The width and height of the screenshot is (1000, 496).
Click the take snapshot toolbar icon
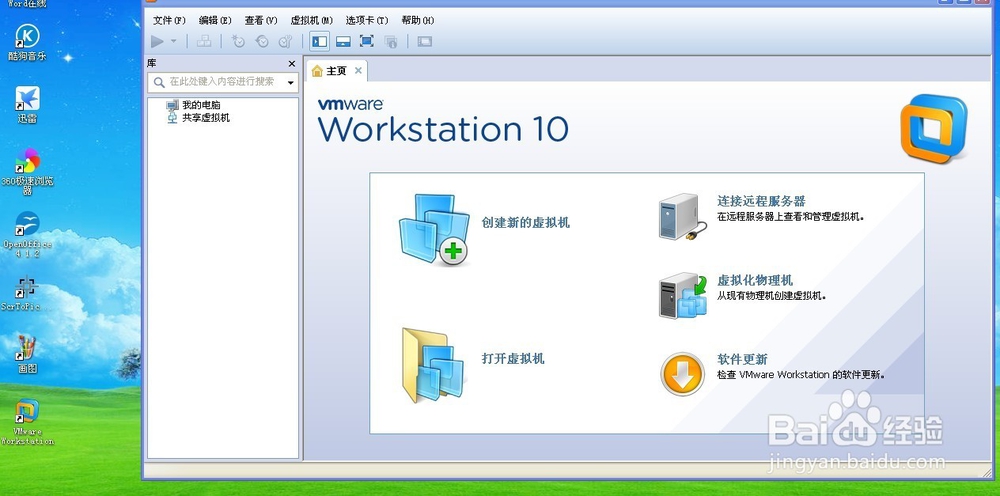(x=238, y=41)
